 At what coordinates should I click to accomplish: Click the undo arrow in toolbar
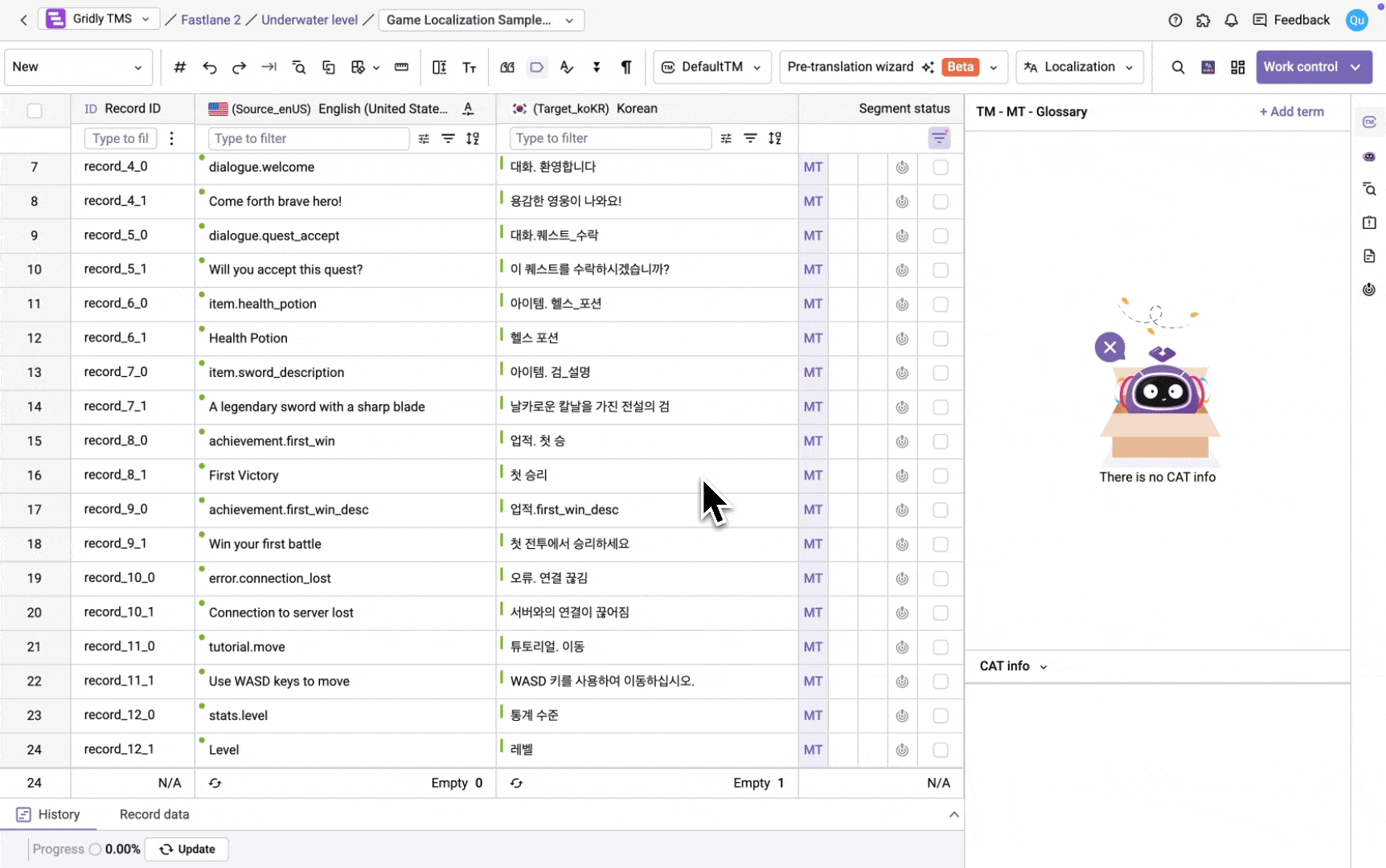(210, 68)
